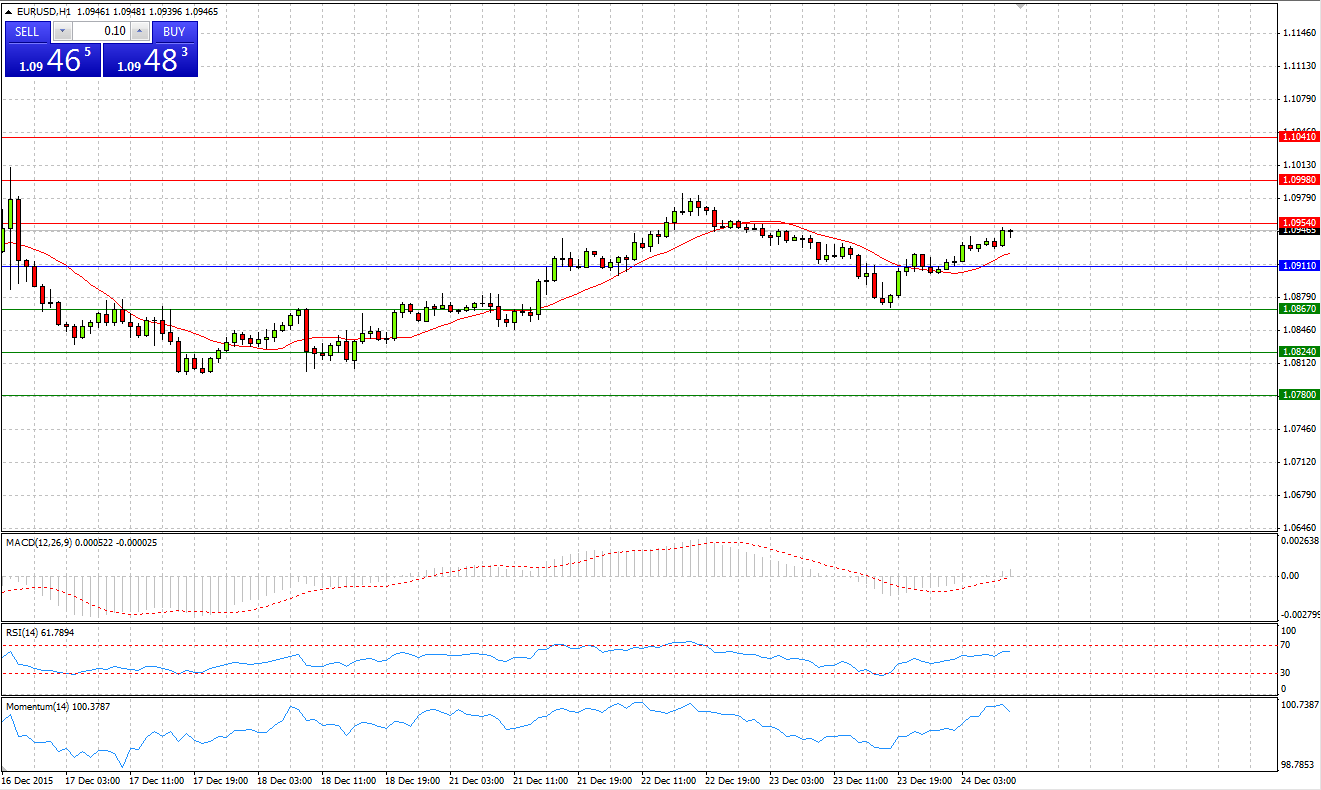
Task: Select the red 1.10410 price level label
Action: [1300, 136]
